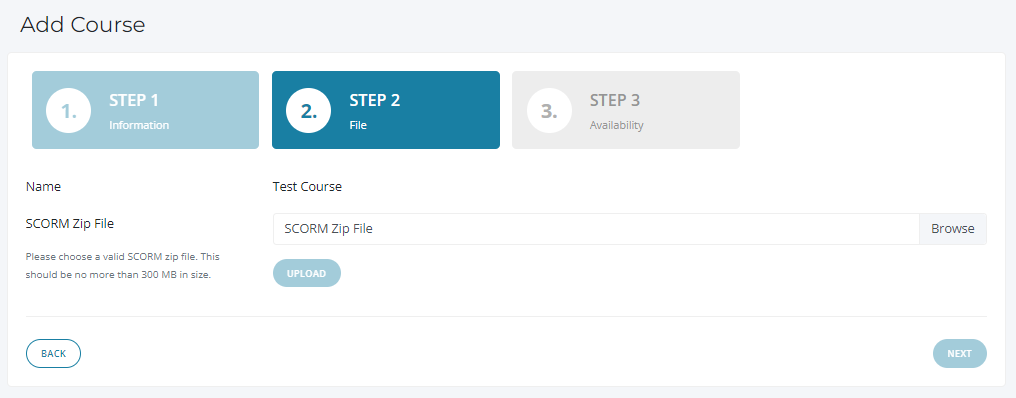Screen dimensions: 1016x398
Task: Focus the SCORM Zip File input field
Action: 596,229
